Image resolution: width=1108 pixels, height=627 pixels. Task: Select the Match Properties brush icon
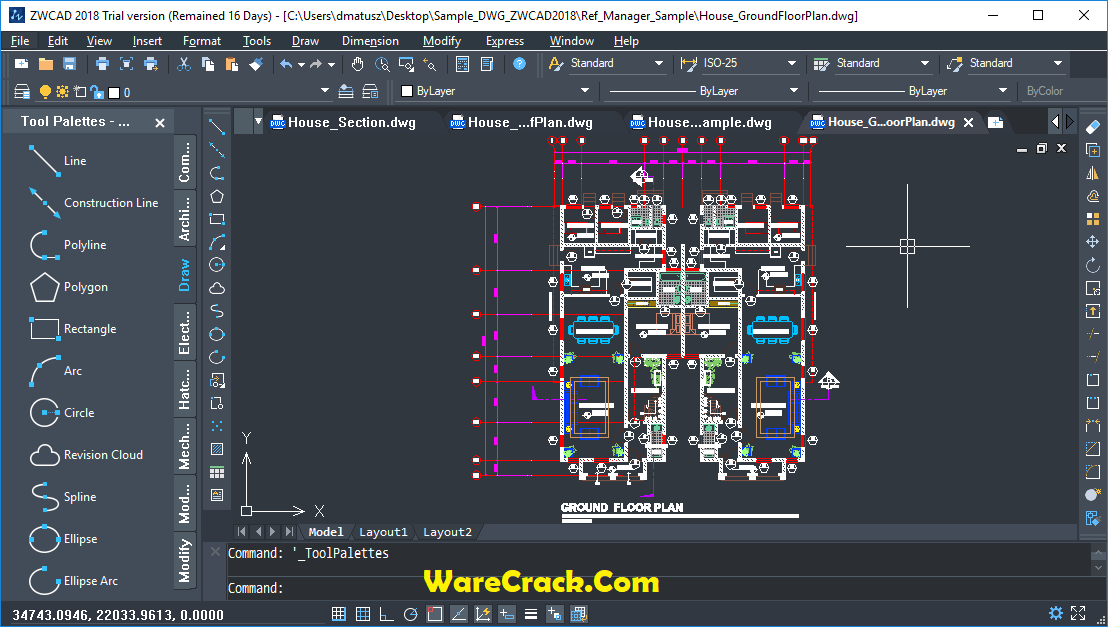pyautogui.click(x=256, y=64)
